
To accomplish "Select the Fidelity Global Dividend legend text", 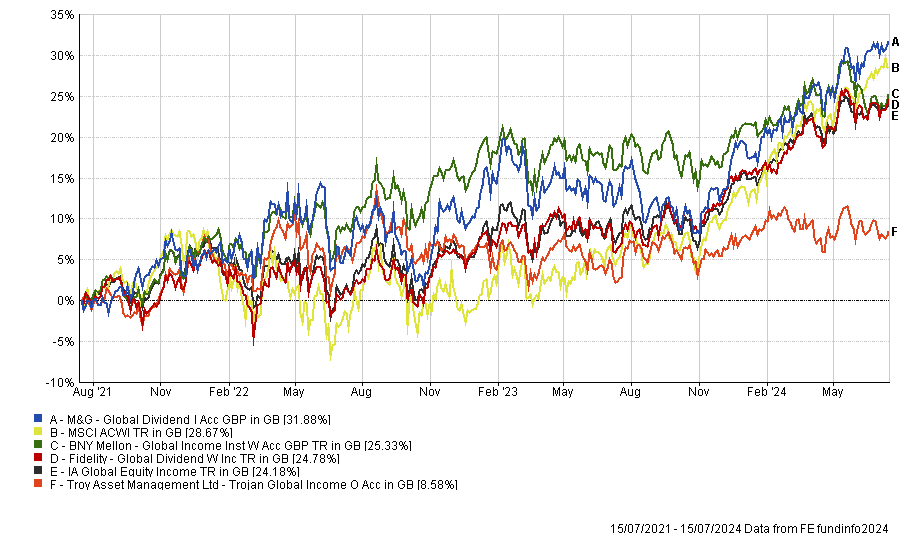I will pyautogui.click(x=193, y=458).
